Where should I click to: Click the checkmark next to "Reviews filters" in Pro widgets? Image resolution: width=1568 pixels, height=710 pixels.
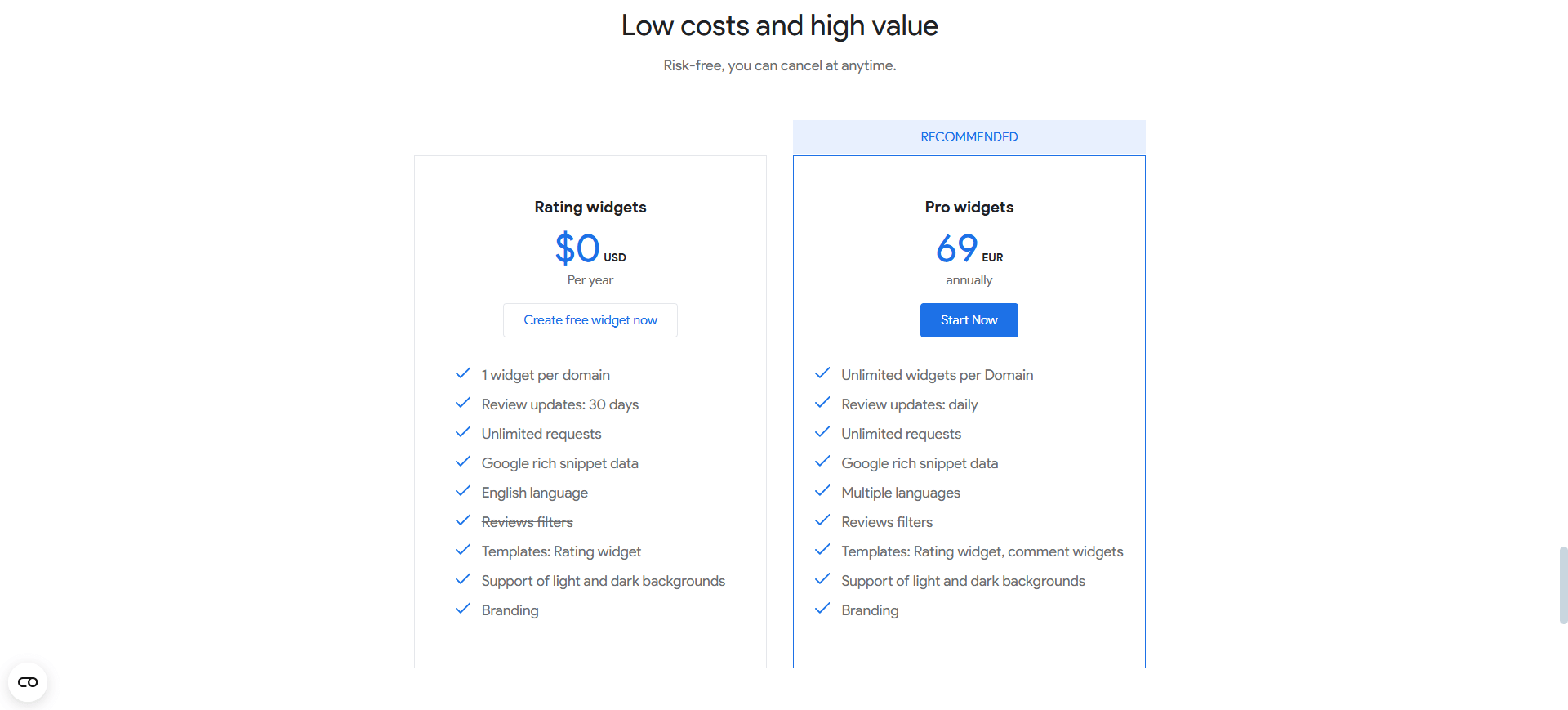click(x=822, y=520)
